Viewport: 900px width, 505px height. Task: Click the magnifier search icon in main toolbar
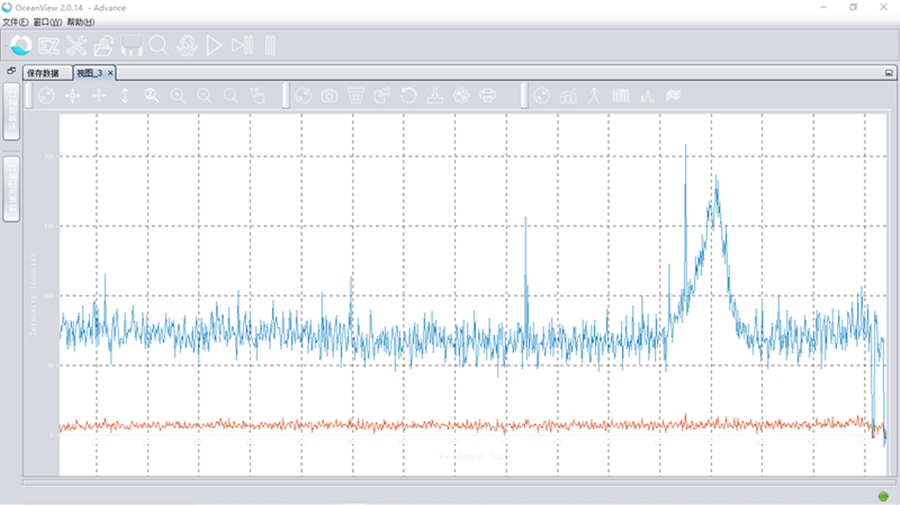159,45
